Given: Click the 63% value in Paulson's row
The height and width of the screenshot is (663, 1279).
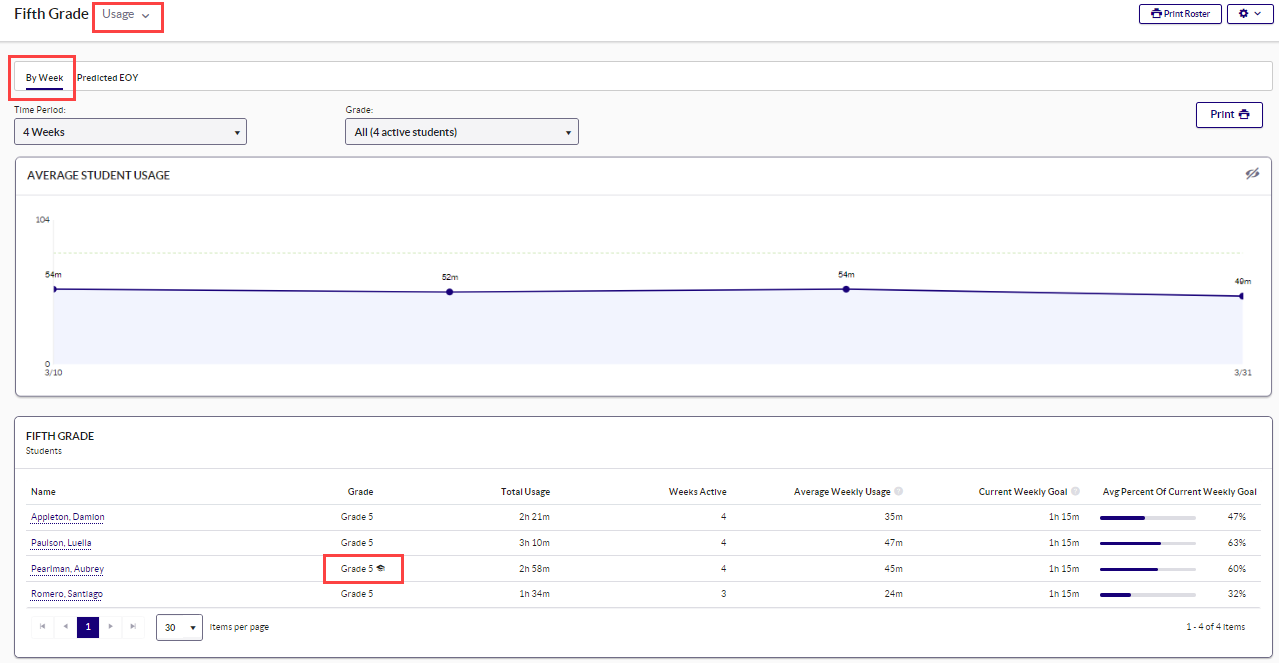Looking at the screenshot, I should 1237,543.
